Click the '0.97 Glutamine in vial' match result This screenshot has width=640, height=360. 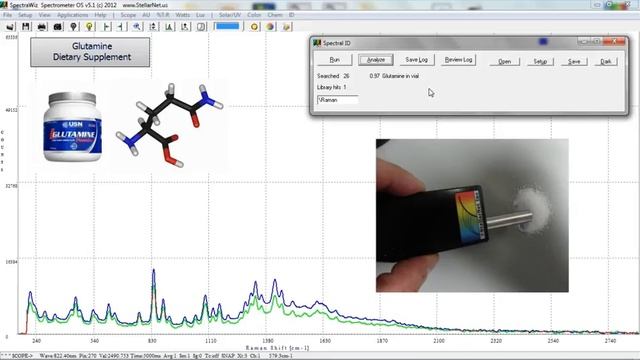click(x=394, y=76)
